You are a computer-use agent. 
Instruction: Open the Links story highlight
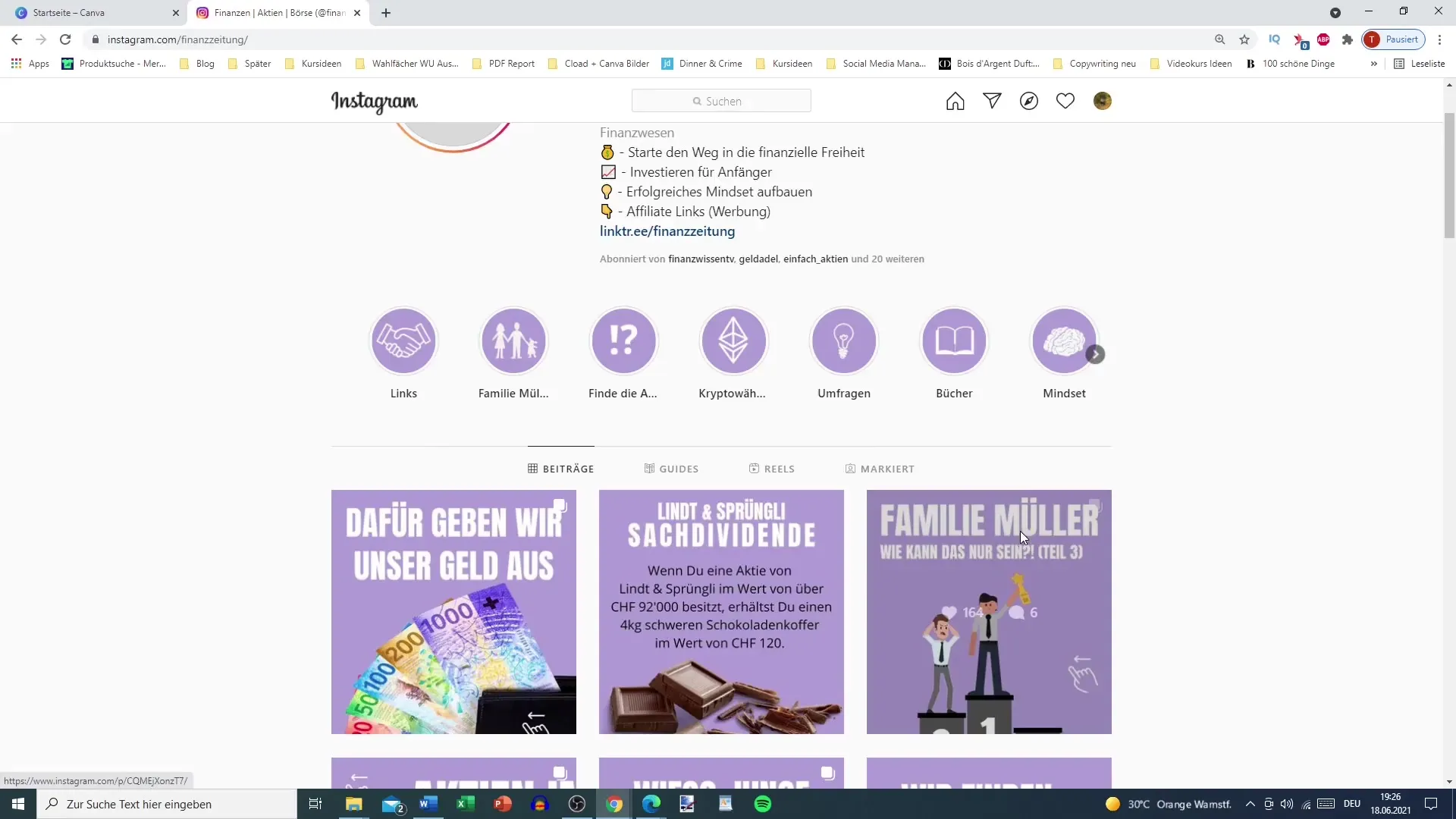pos(403,341)
